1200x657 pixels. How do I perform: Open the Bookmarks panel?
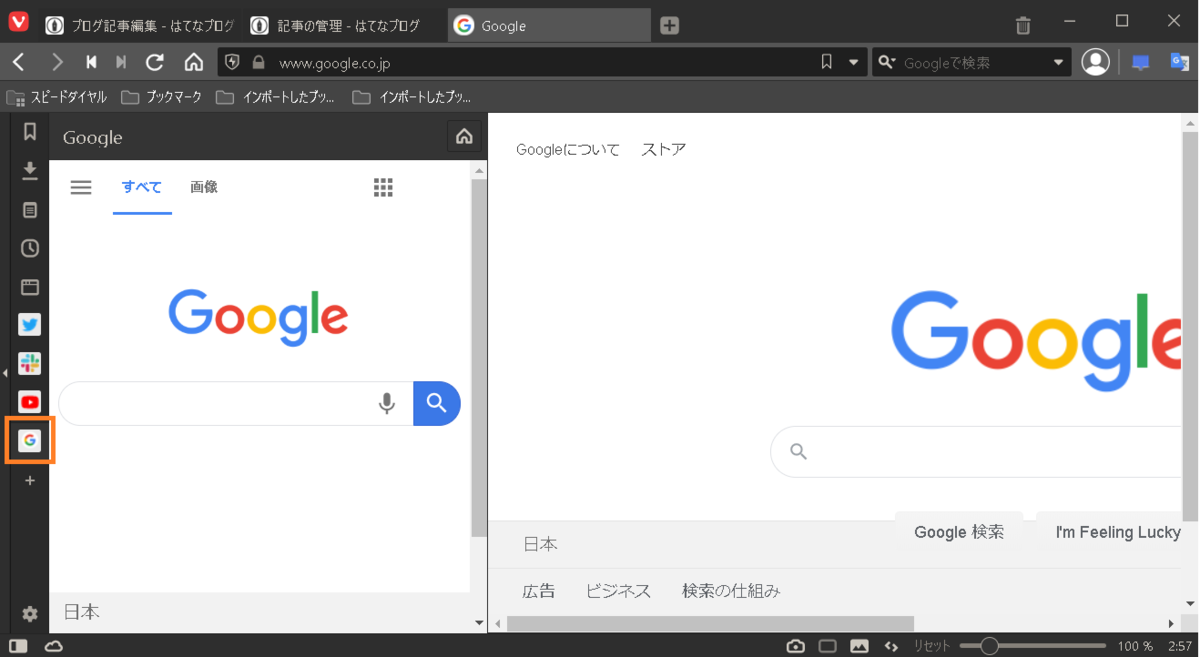(x=30, y=131)
